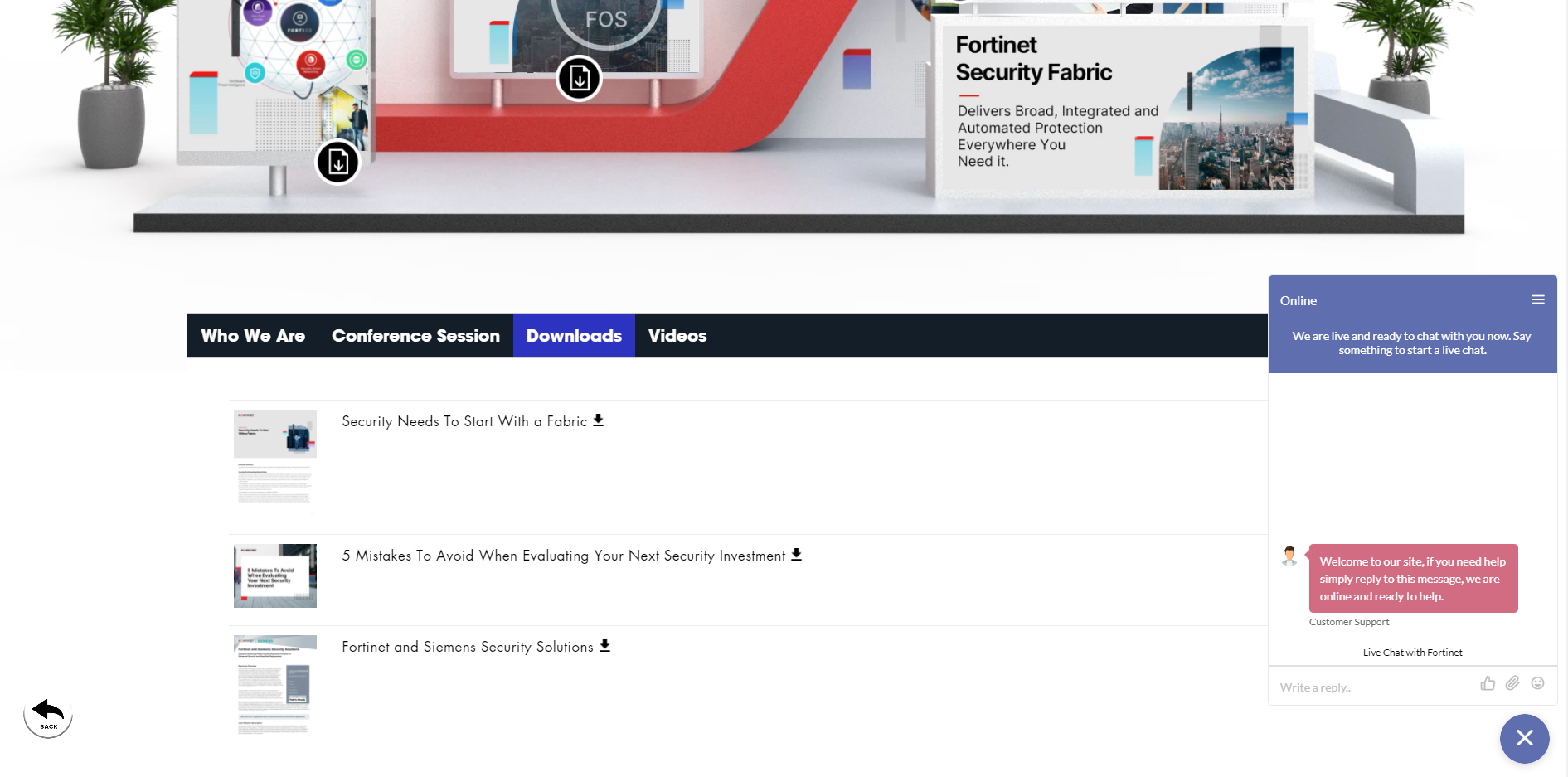This screenshot has width=1568, height=777.
Task: Switch to the Videos tab
Action: tap(677, 336)
